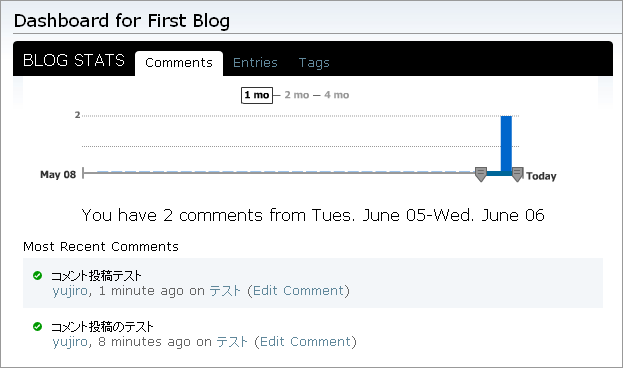Image resolution: width=623 pixels, height=368 pixels.
Task: Click the left range handle on the timeline
Action: click(x=481, y=174)
